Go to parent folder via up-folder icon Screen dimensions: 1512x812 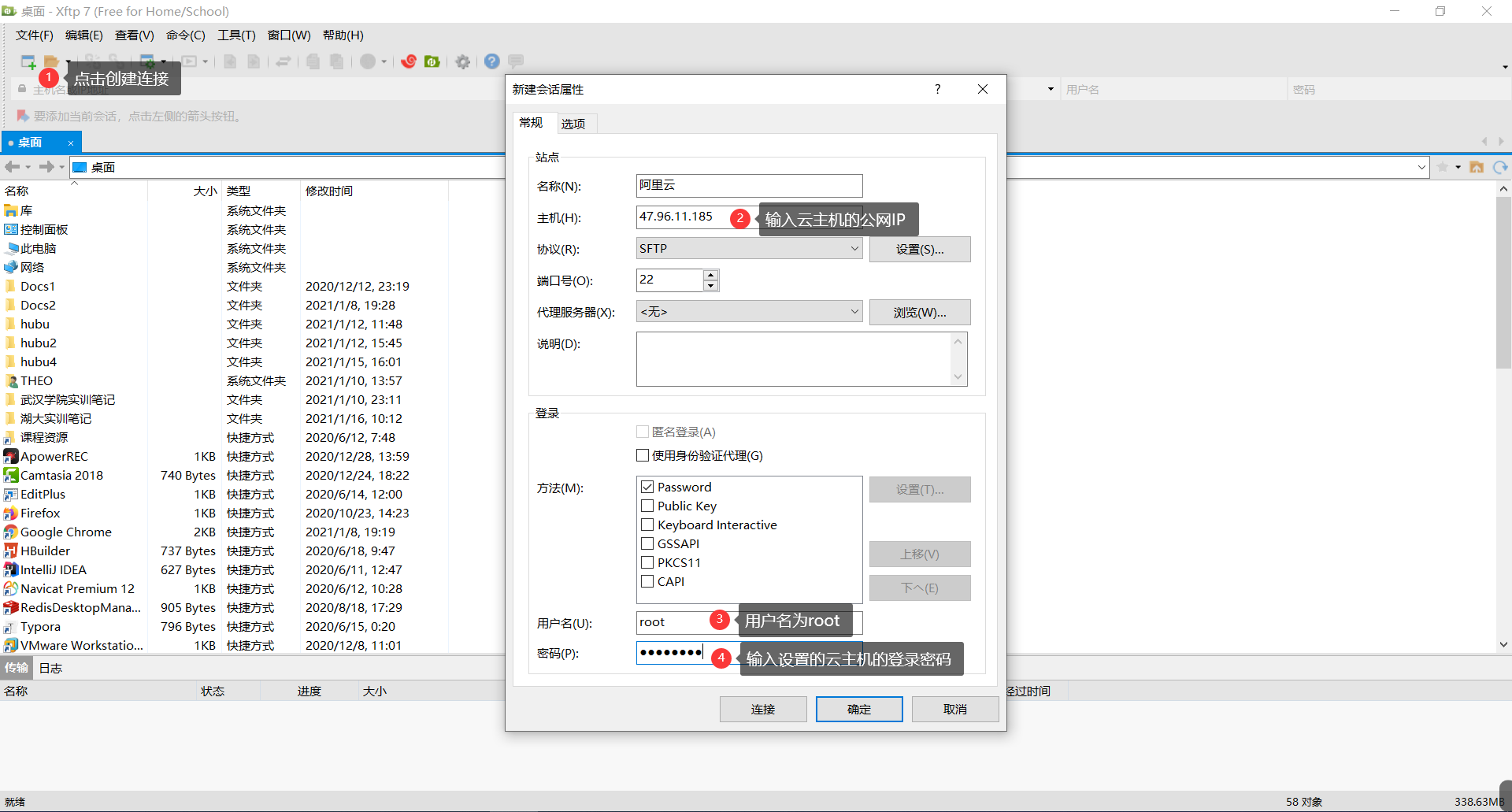[x=1477, y=167]
